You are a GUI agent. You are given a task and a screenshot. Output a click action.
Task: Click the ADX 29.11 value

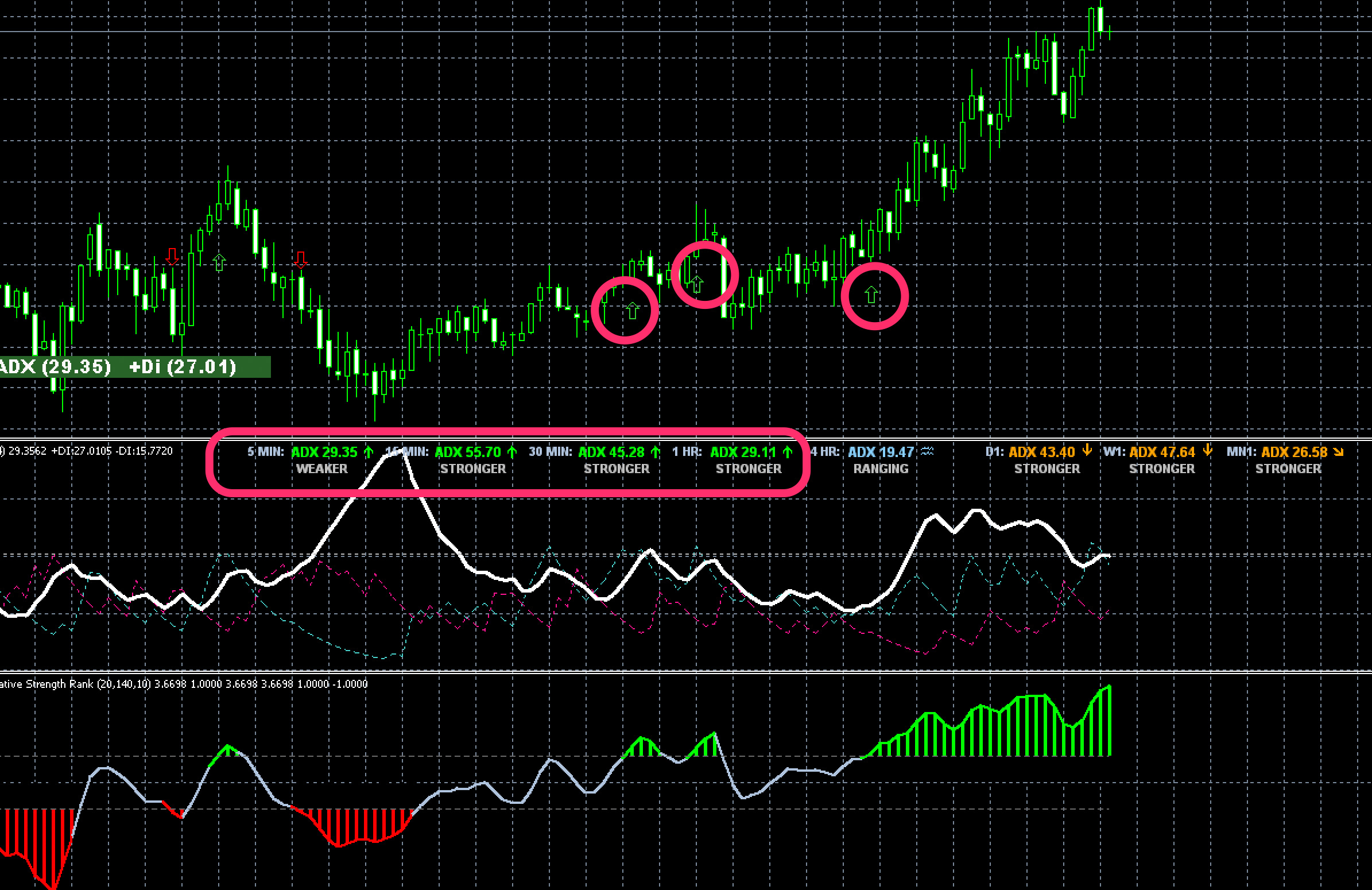[743, 452]
